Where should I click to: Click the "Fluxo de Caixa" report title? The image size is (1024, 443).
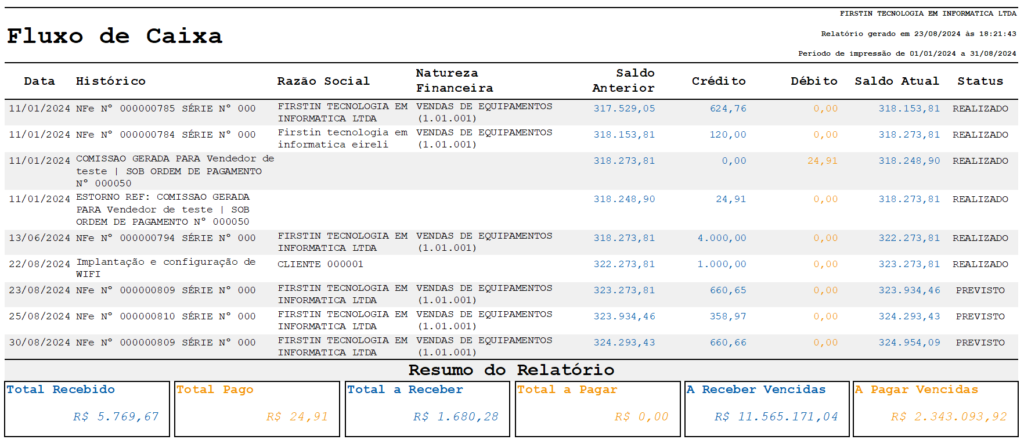114,36
